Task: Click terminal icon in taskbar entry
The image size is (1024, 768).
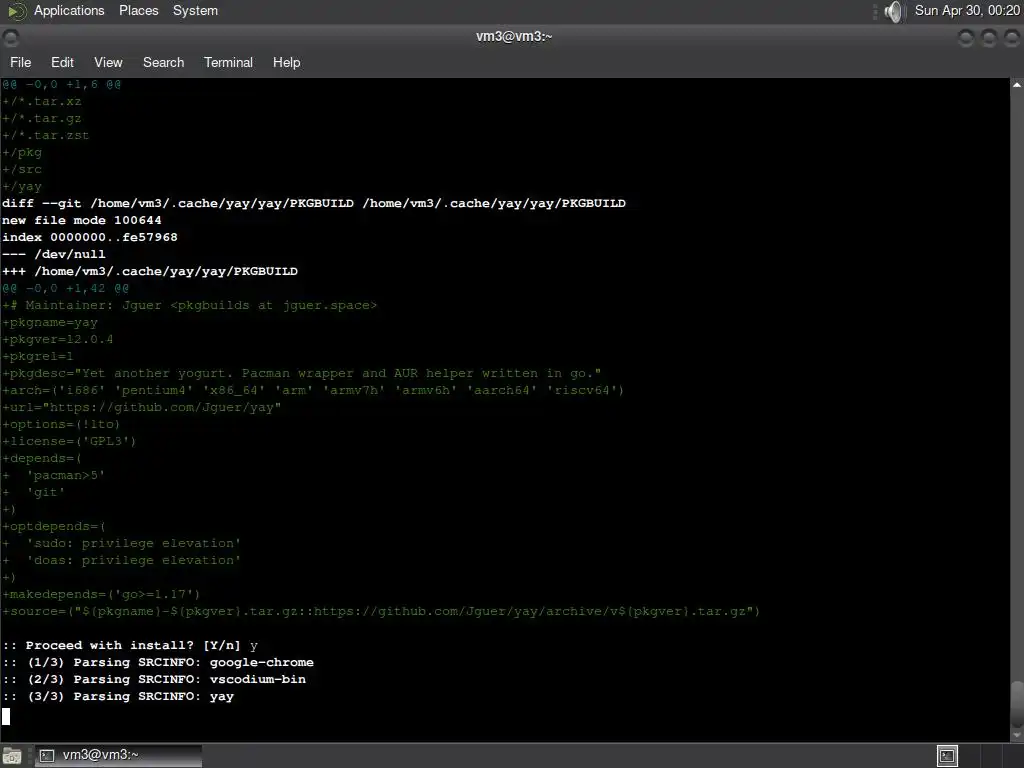Action: pyautogui.click(x=47, y=756)
